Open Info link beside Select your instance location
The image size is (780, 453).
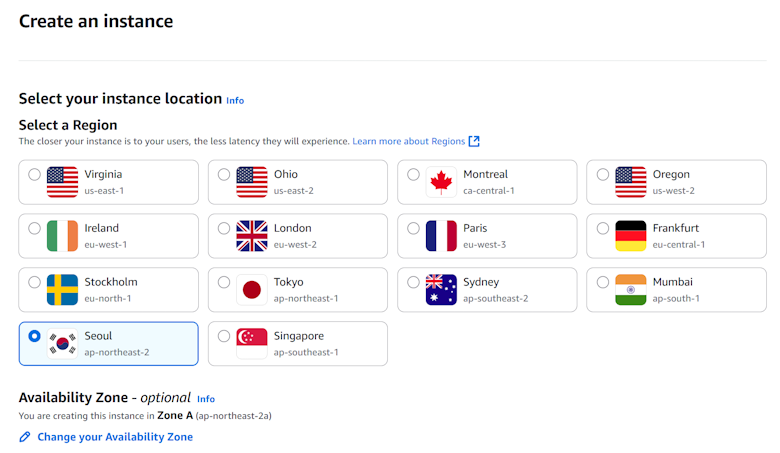(x=235, y=100)
